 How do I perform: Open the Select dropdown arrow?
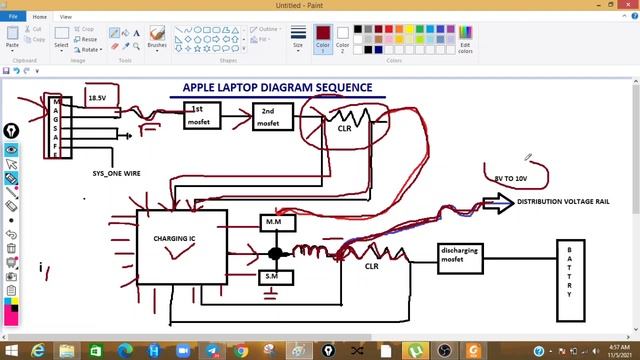pyautogui.click(x=62, y=51)
